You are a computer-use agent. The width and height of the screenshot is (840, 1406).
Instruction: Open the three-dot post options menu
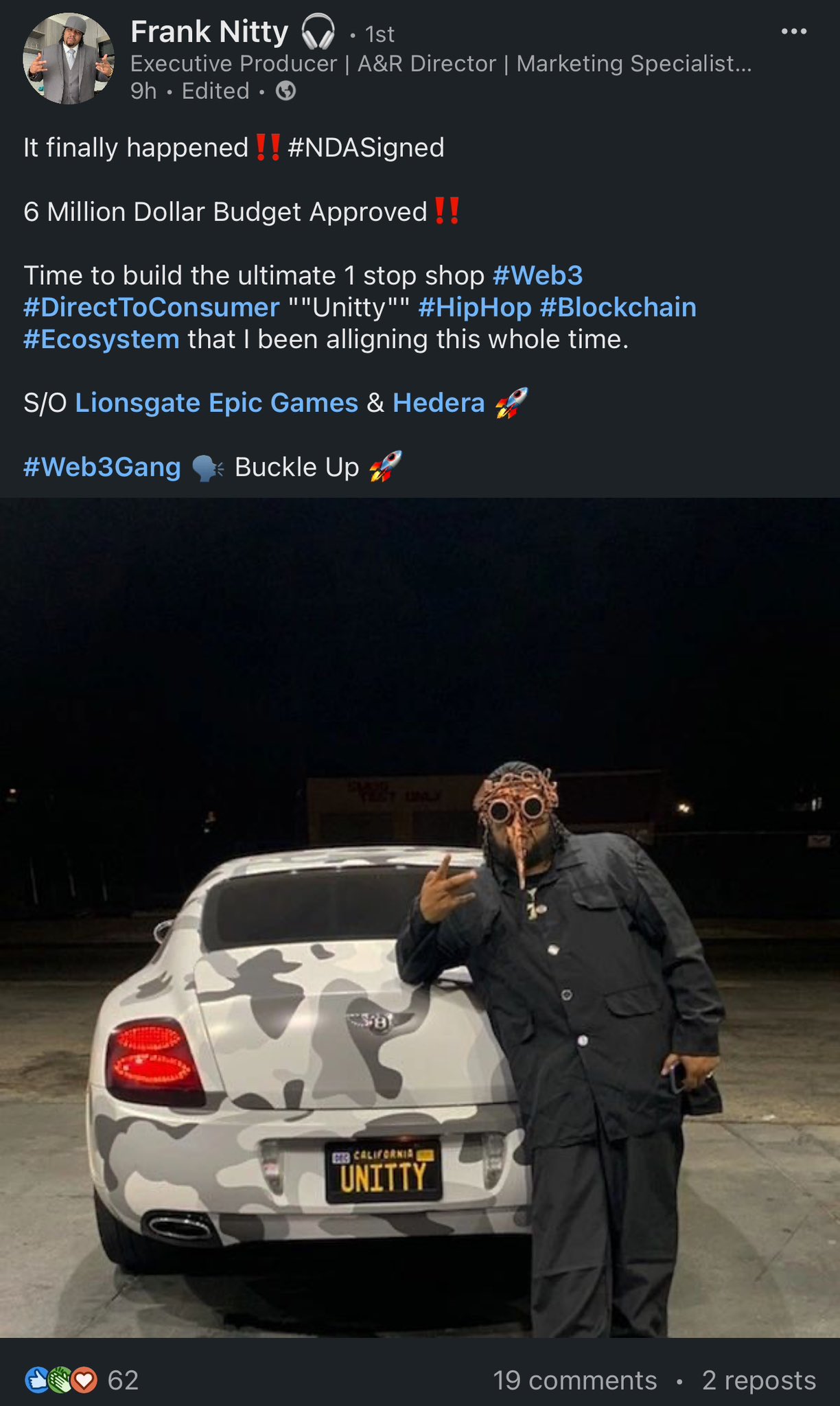(x=794, y=32)
